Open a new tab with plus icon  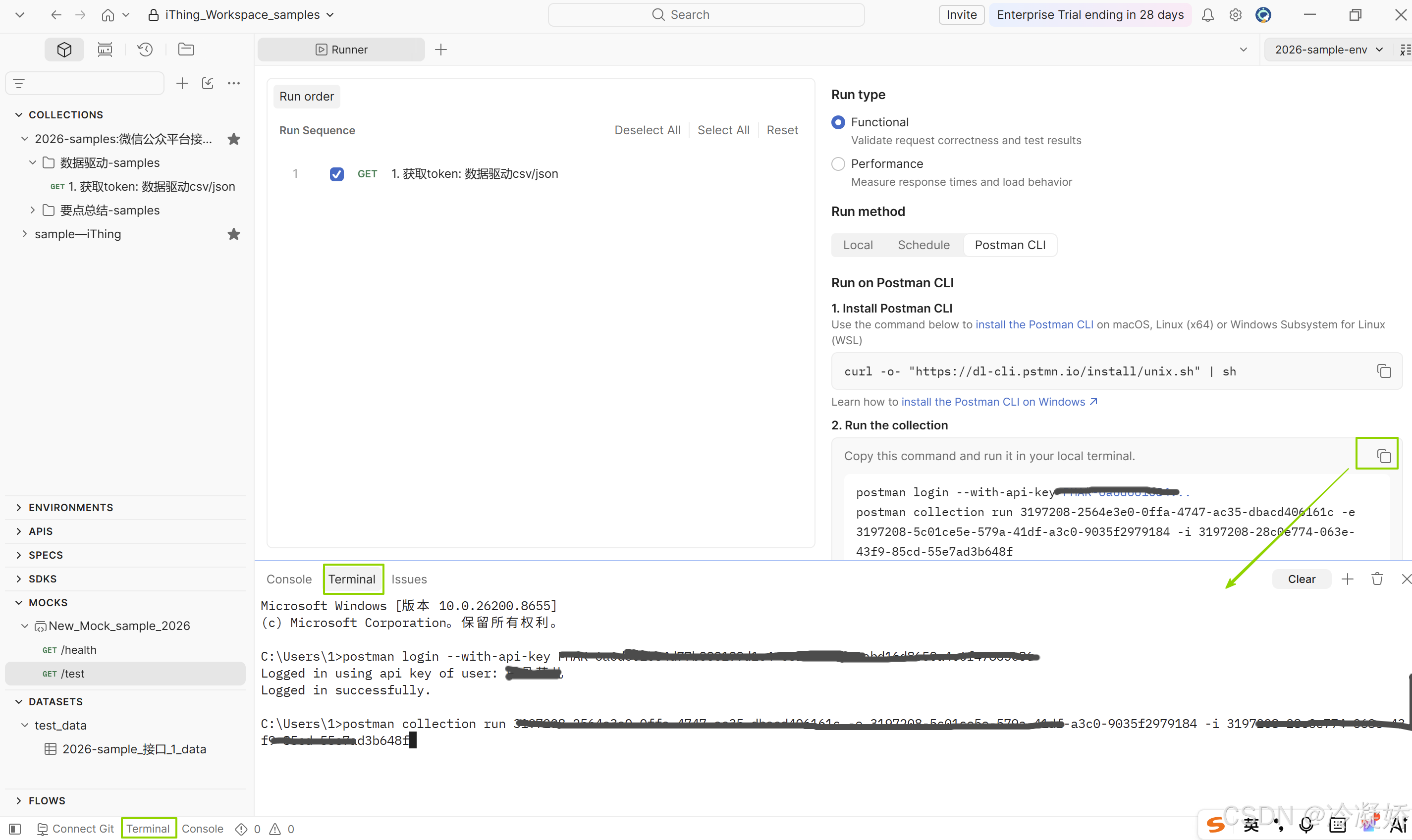441,50
